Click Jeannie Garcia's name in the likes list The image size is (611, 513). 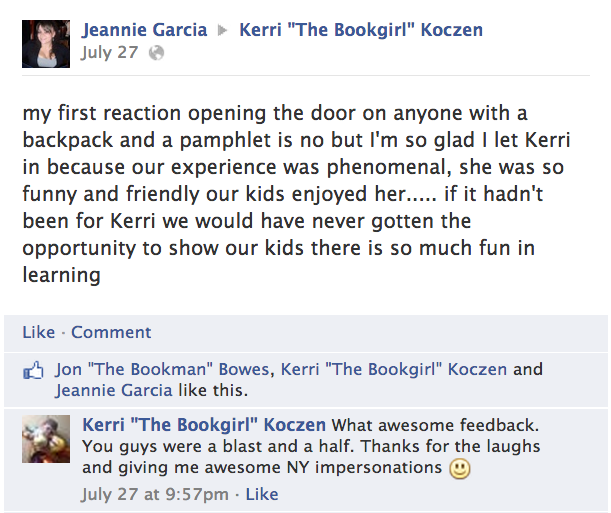(x=114, y=390)
